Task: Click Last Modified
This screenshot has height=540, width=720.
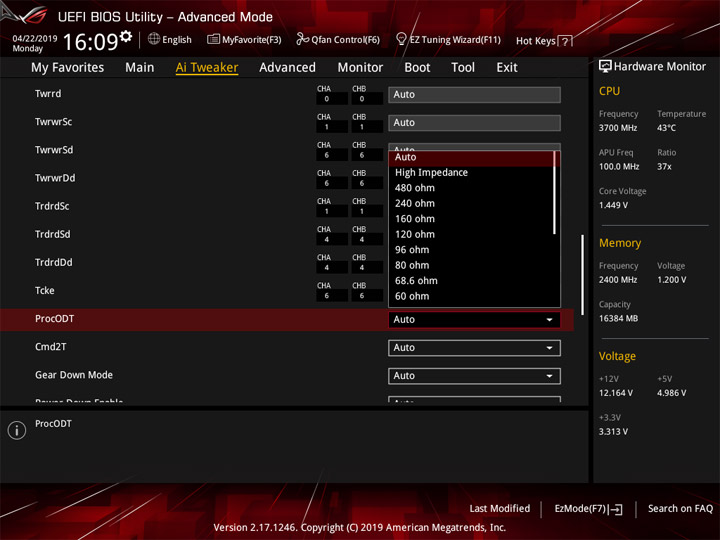Action: click(500, 509)
